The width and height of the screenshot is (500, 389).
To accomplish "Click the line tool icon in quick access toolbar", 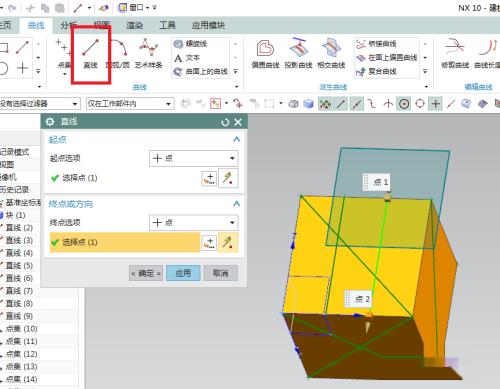I will pyautogui.click(x=78, y=8).
